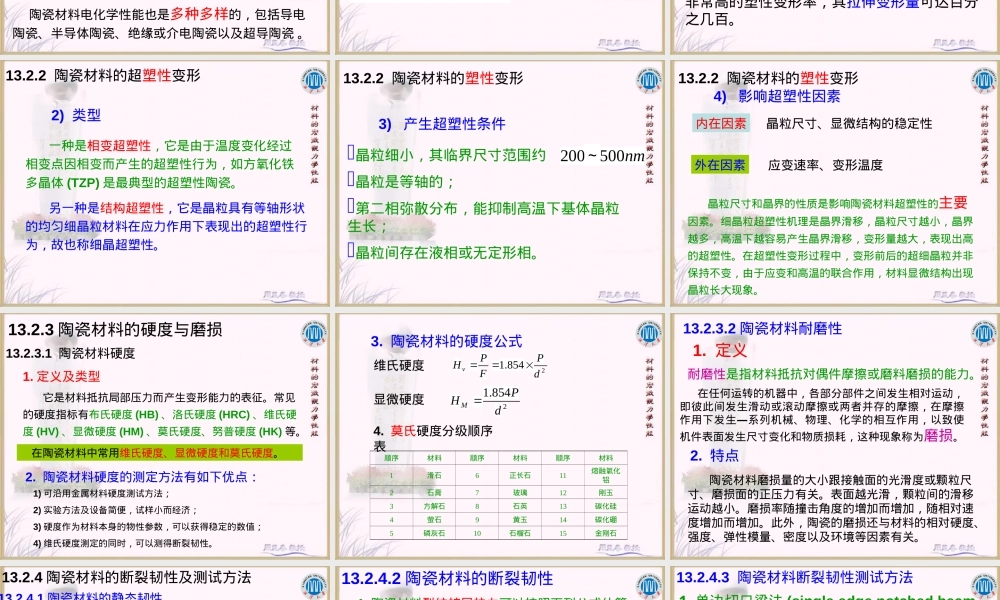Click the 滑石 cell in the hardness table
The height and width of the screenshot is (600, 1000).
(x=434, y=475)
